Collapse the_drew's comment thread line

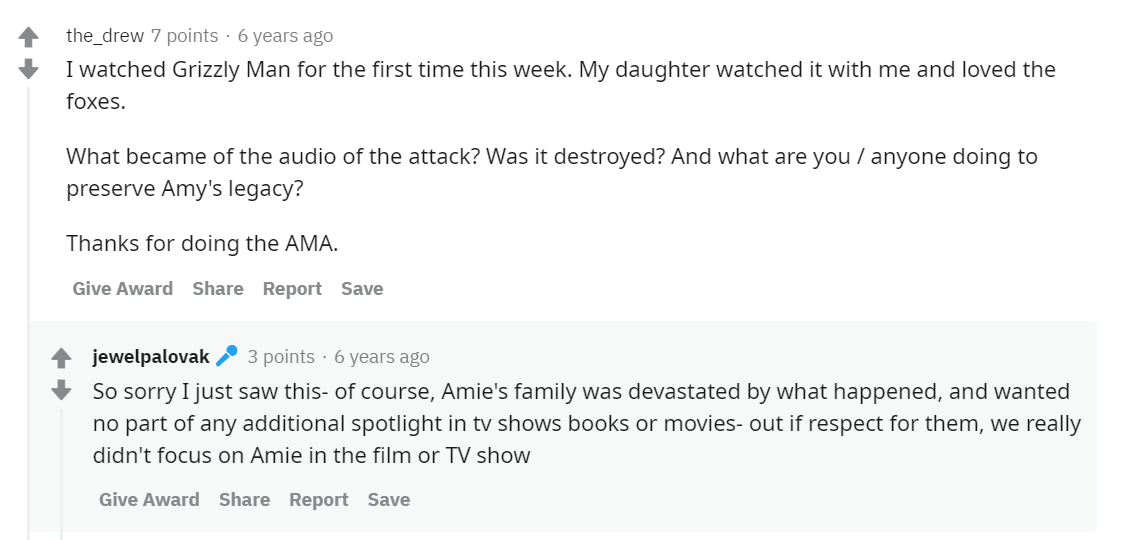coord(29,300)
